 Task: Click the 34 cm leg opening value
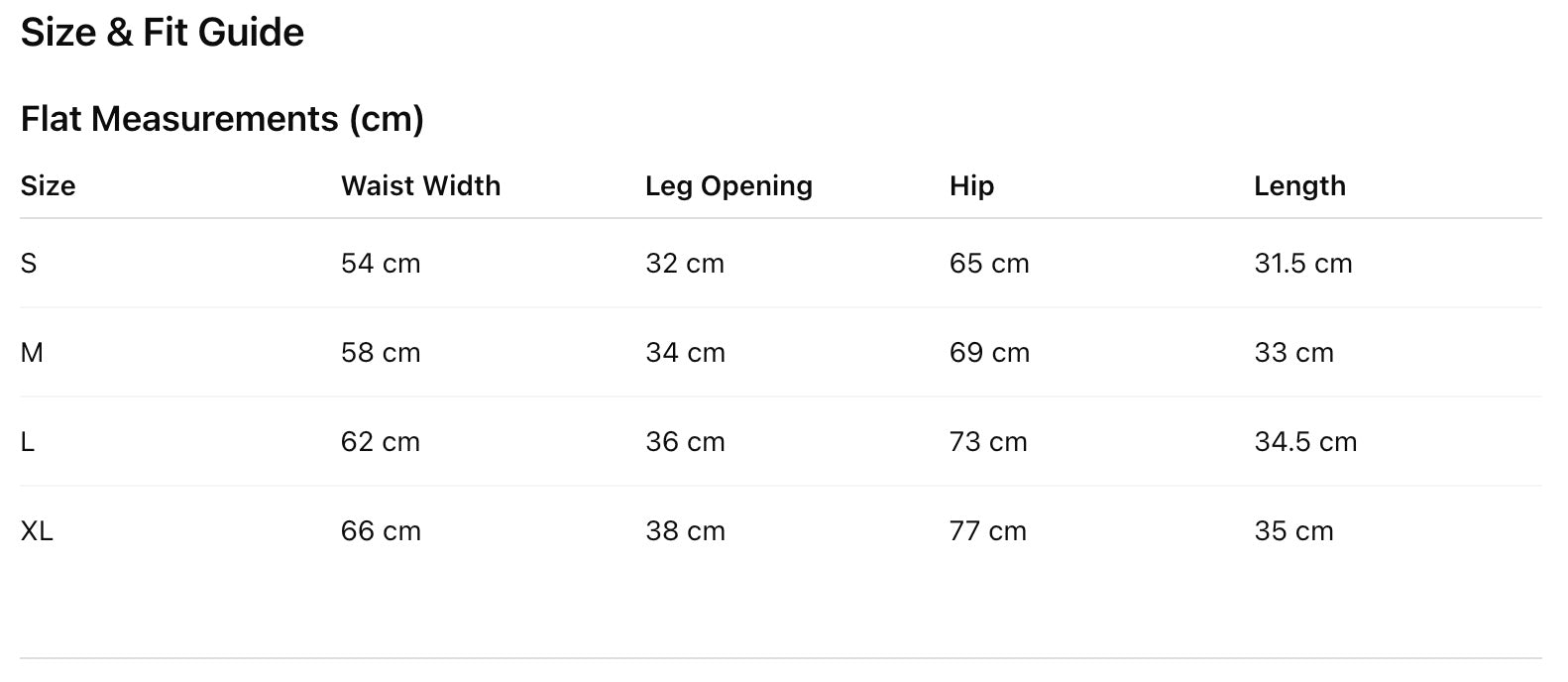685,353
